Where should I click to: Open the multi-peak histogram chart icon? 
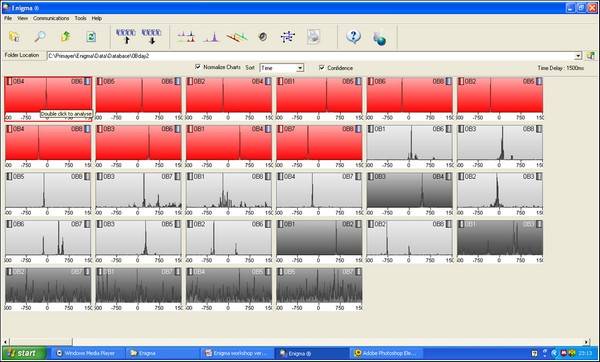[186, 37]
